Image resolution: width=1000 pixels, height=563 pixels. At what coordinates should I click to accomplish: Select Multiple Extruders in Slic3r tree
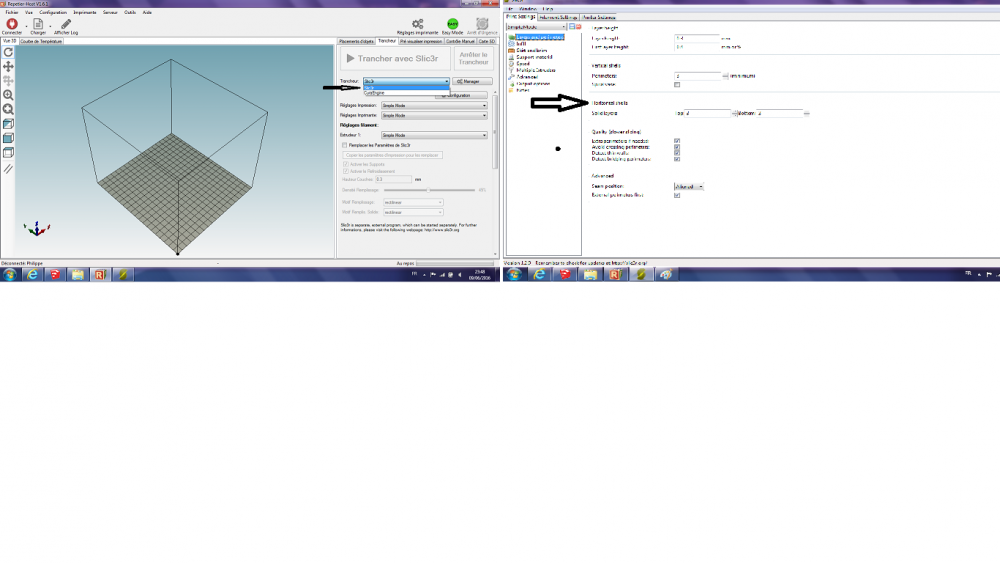coord(536,70)
